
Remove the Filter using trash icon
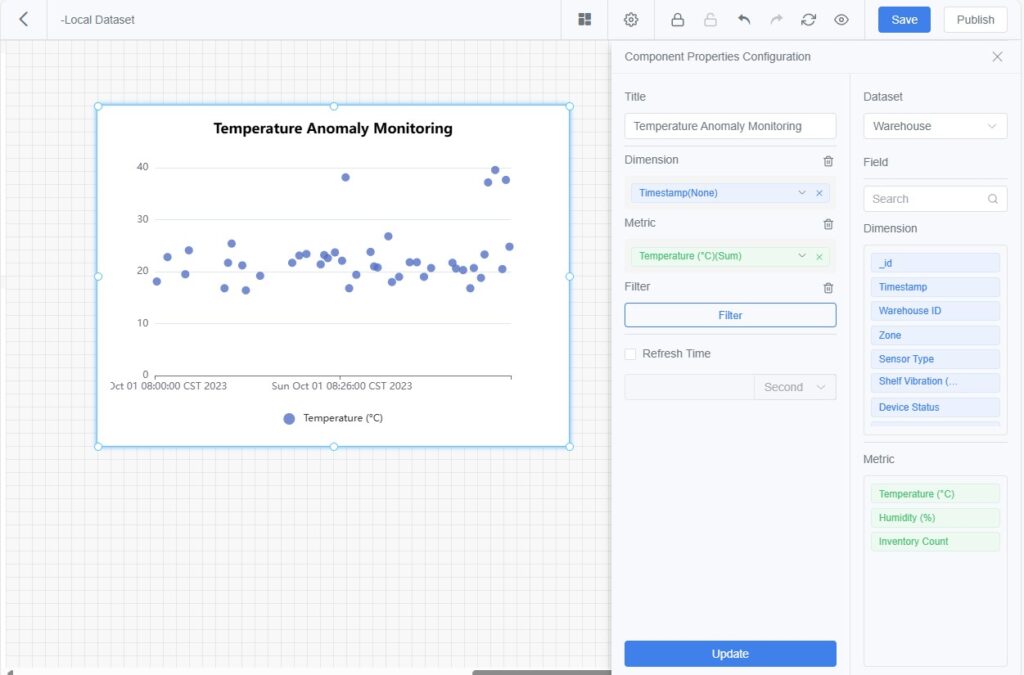pos(828,288)
